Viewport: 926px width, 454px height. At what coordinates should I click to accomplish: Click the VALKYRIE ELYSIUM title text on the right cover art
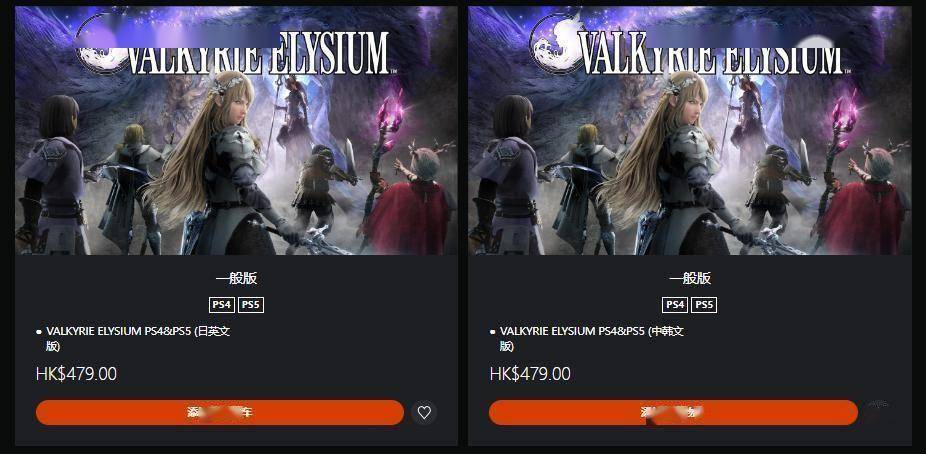[711, 53]
